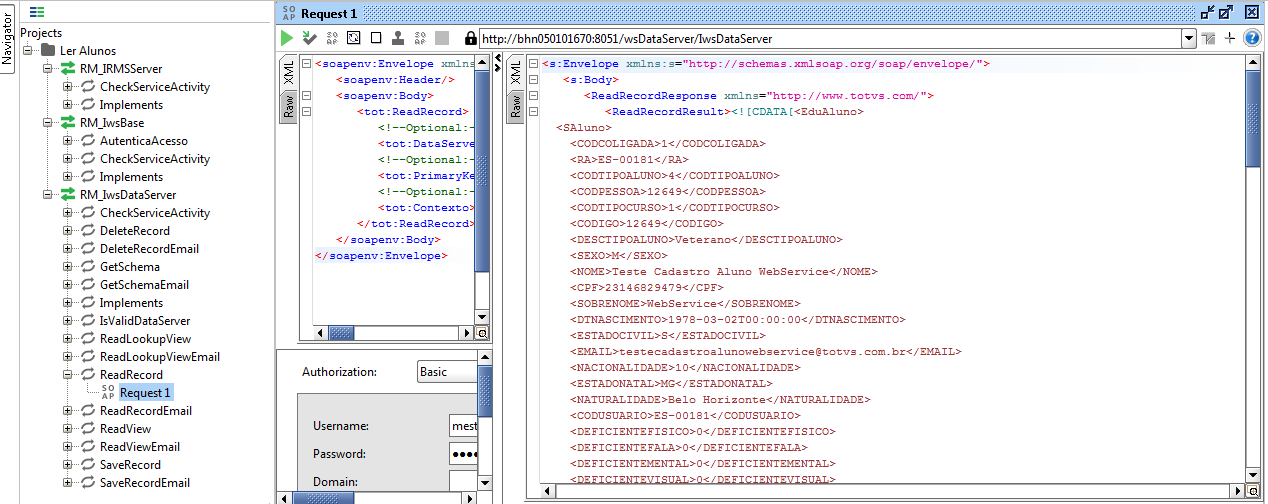Add this request to a TestCase
Screen dimensions: 1268x504
click(x=310, y=38)
